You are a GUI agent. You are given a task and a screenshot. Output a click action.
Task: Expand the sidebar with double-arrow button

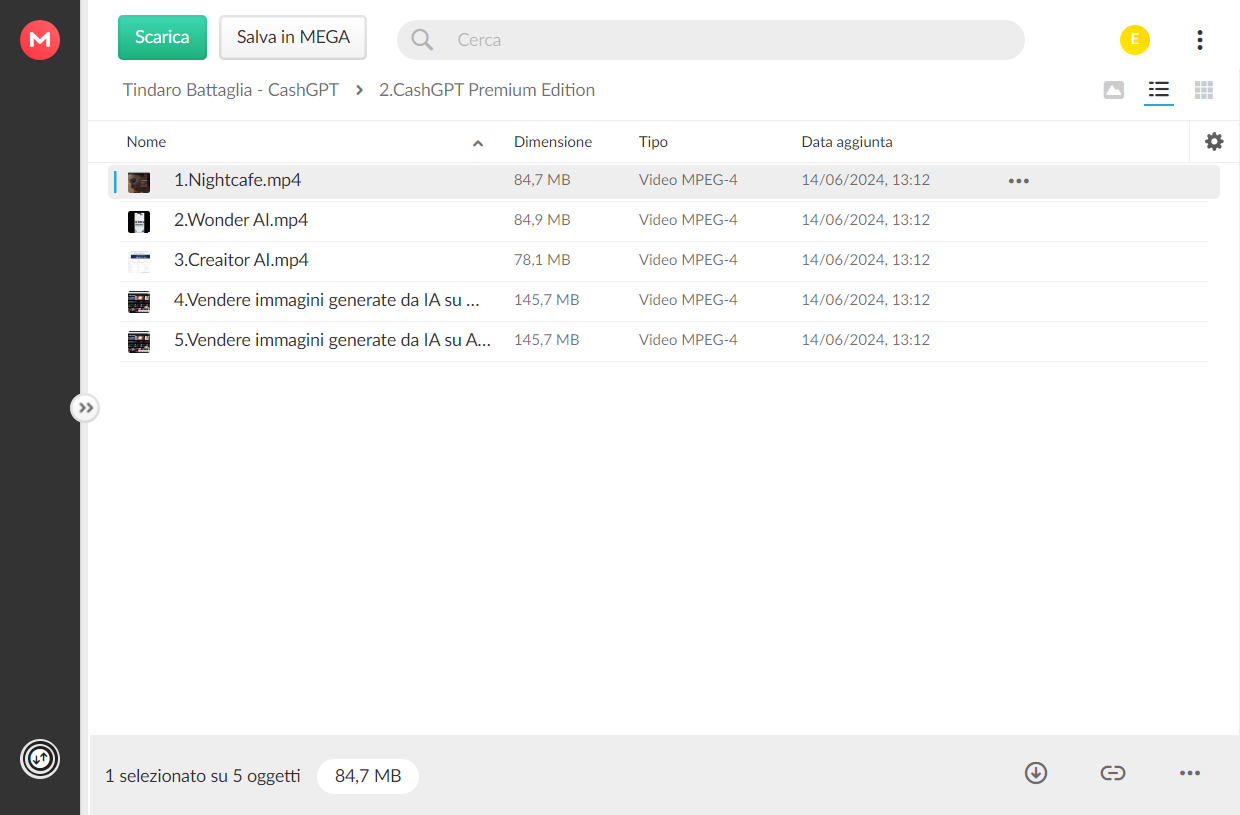[x=85, y=407]
